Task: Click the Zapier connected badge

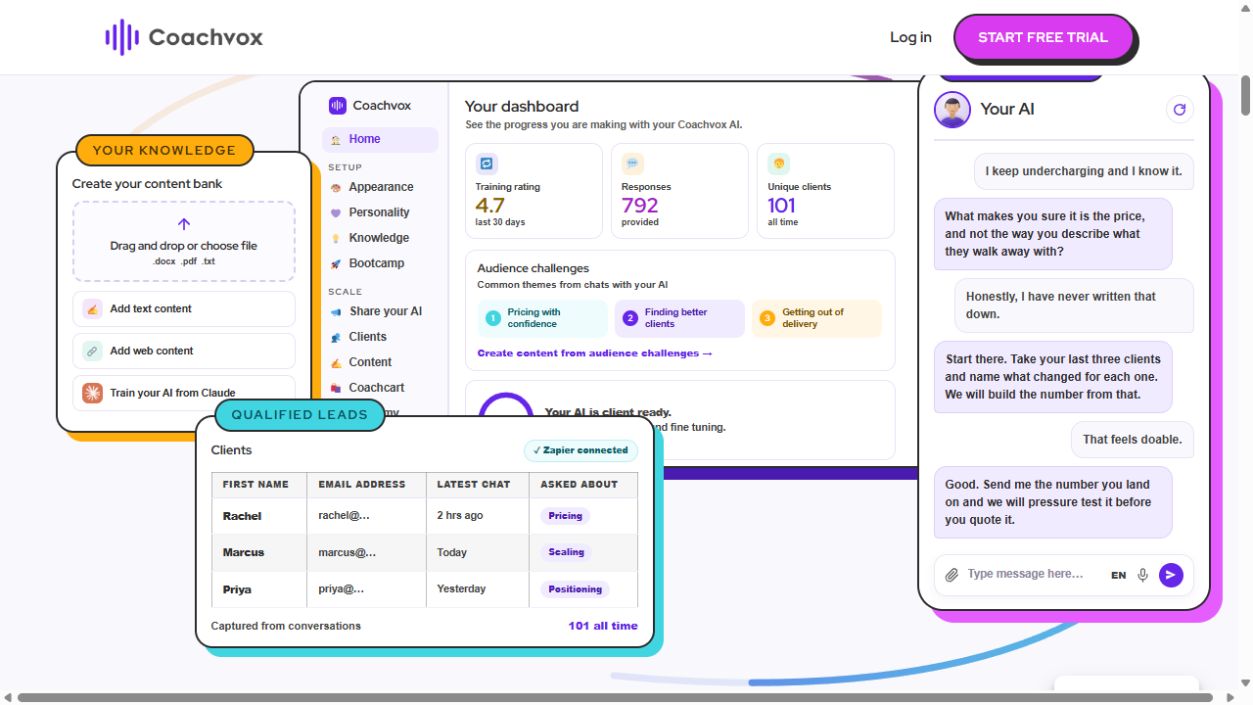Action: coord(581,451)
